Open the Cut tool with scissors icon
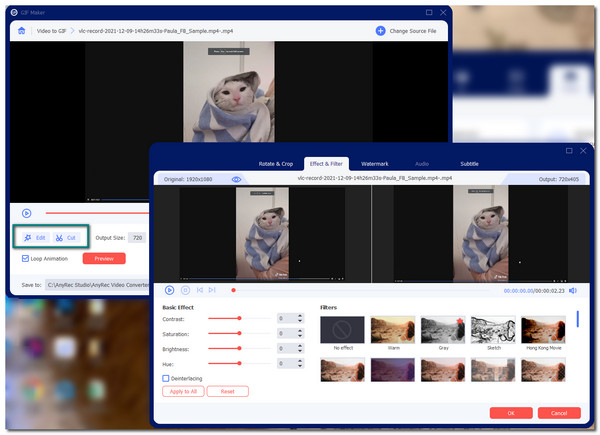Screen dimensions: 600x435 coord(67,238)
